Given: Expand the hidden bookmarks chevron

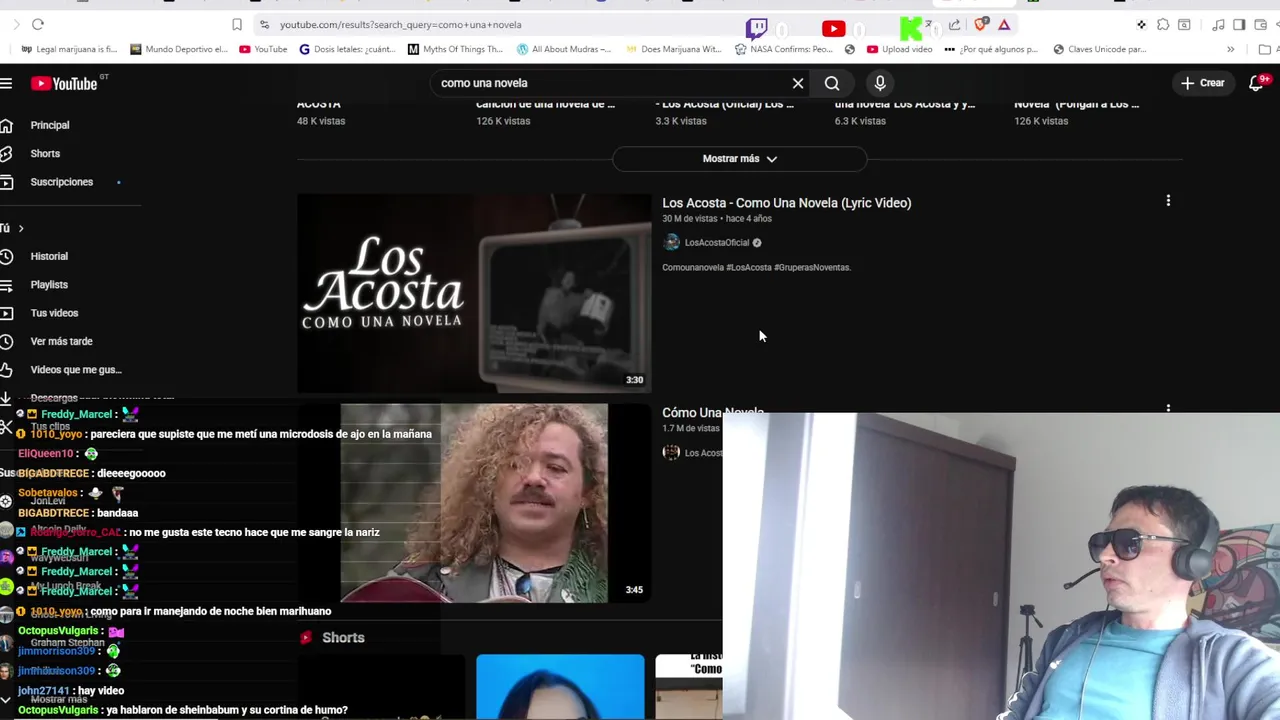Looking at the screenshot, I should coord(1230,49).
